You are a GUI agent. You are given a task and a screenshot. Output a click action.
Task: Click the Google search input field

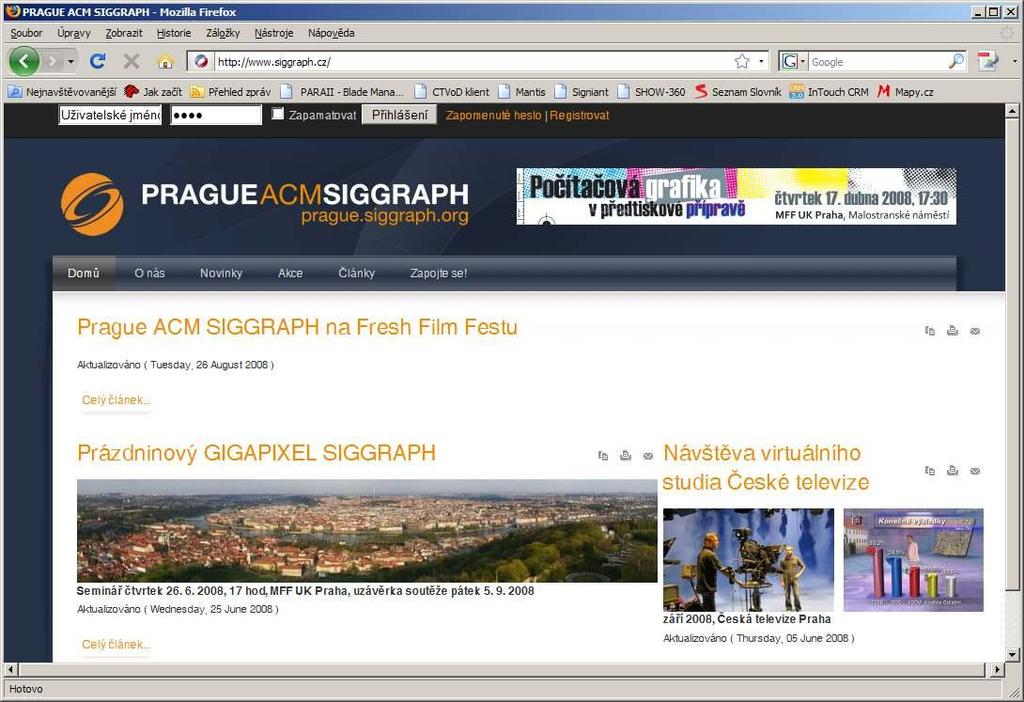[x=878, y=61]
